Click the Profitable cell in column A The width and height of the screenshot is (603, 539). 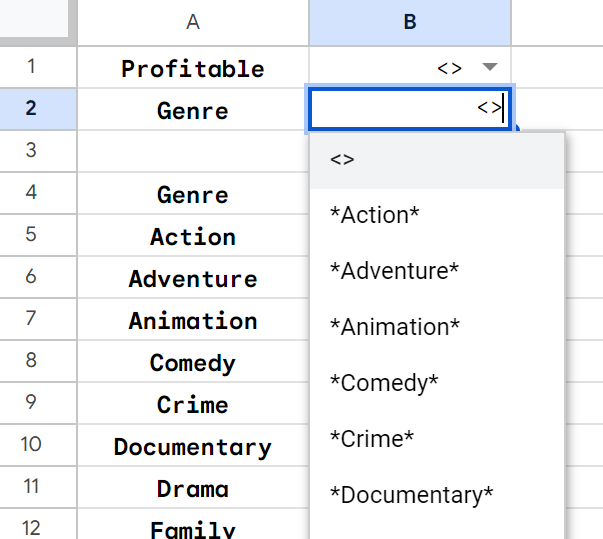pyautogui.click(x=193, y=68)
